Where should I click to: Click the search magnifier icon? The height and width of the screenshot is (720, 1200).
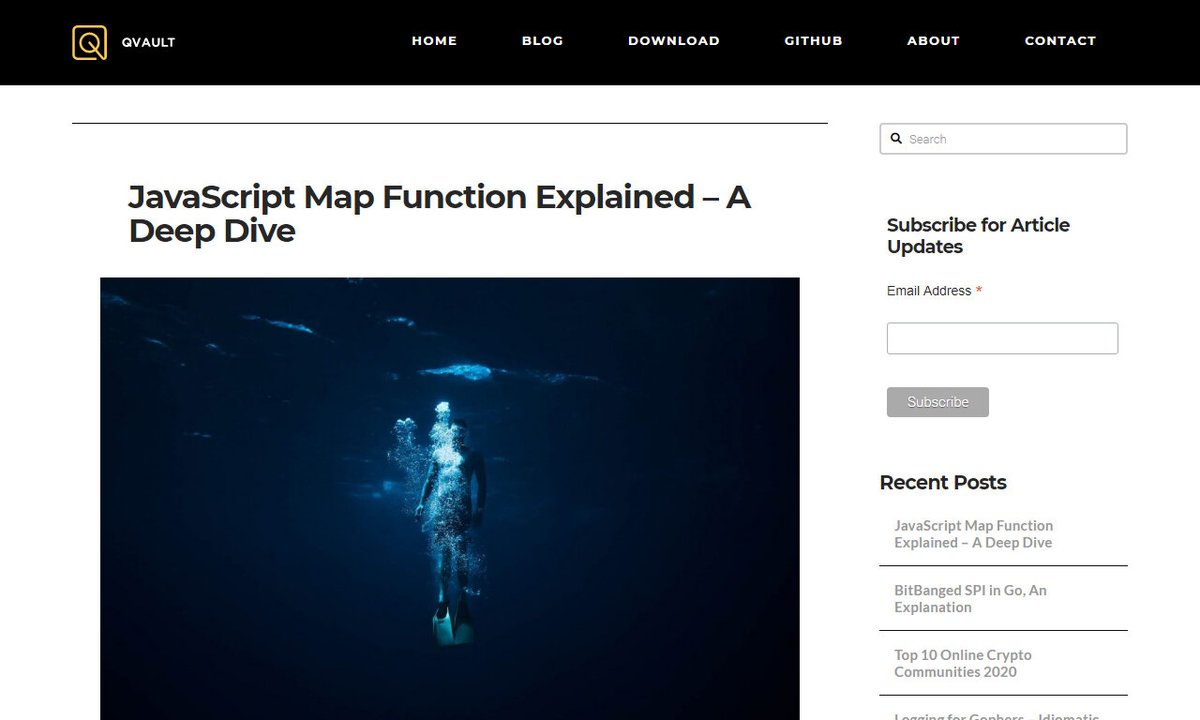pyautogui.click(x=896, y=139)
